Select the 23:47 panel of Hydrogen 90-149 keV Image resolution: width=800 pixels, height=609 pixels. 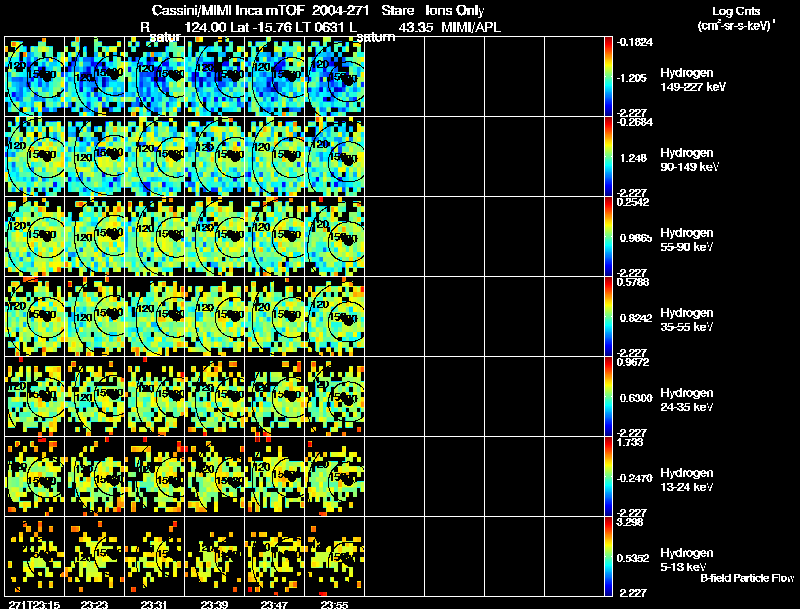274,157
